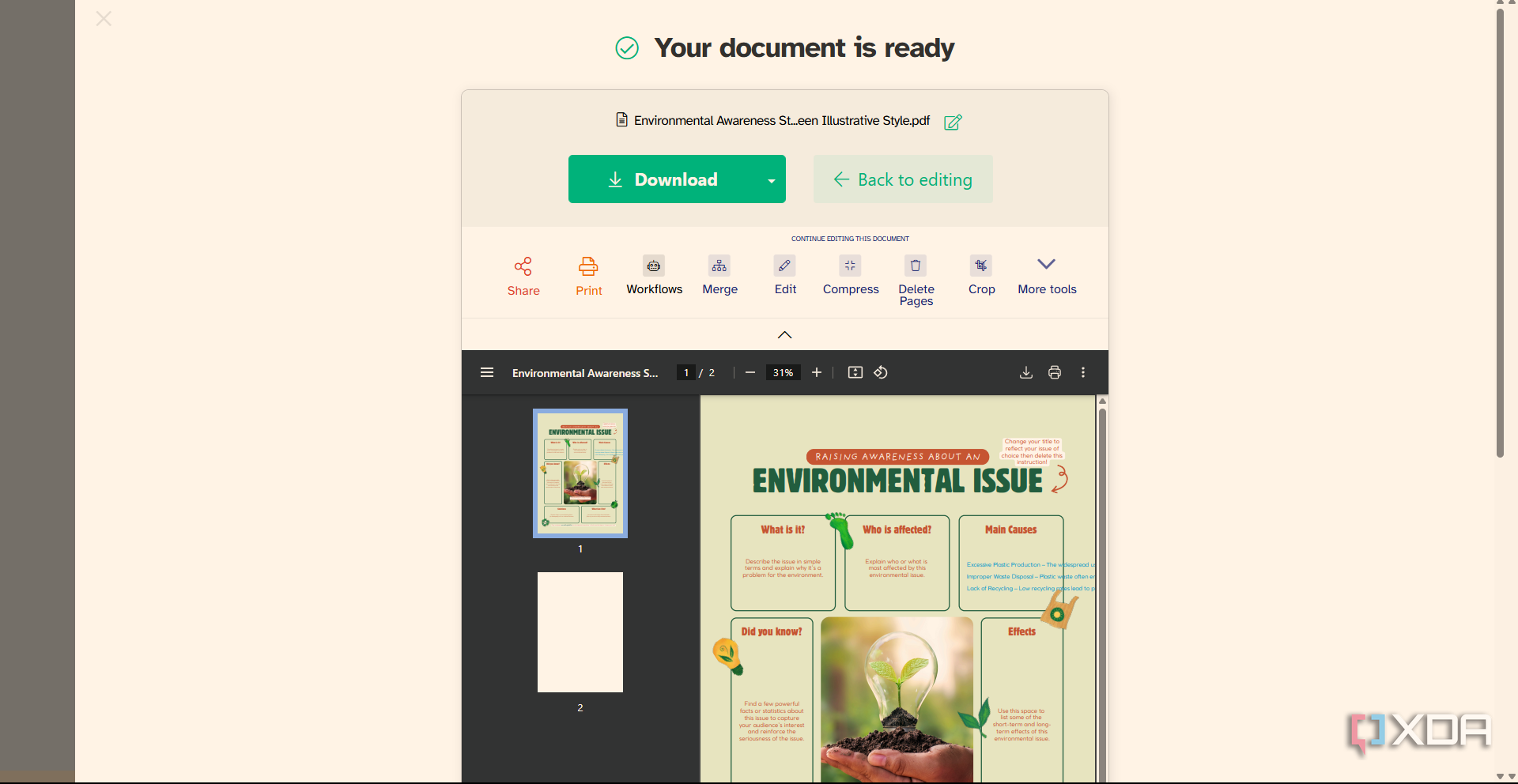Click the green checkmark success icon
Viewport: 1518px width, 784px height.
coord(627,48)
